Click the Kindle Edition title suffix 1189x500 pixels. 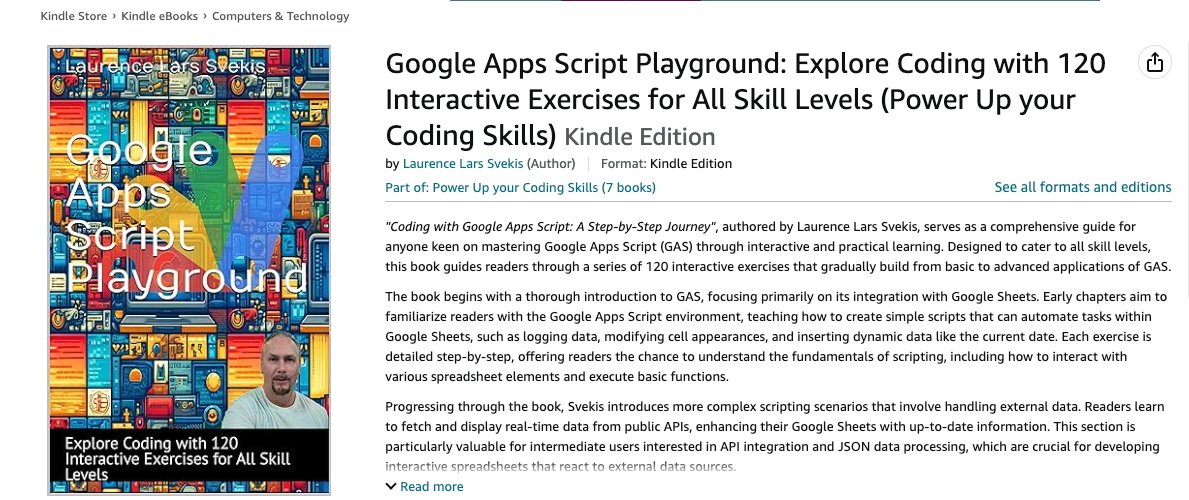(640, 137)
